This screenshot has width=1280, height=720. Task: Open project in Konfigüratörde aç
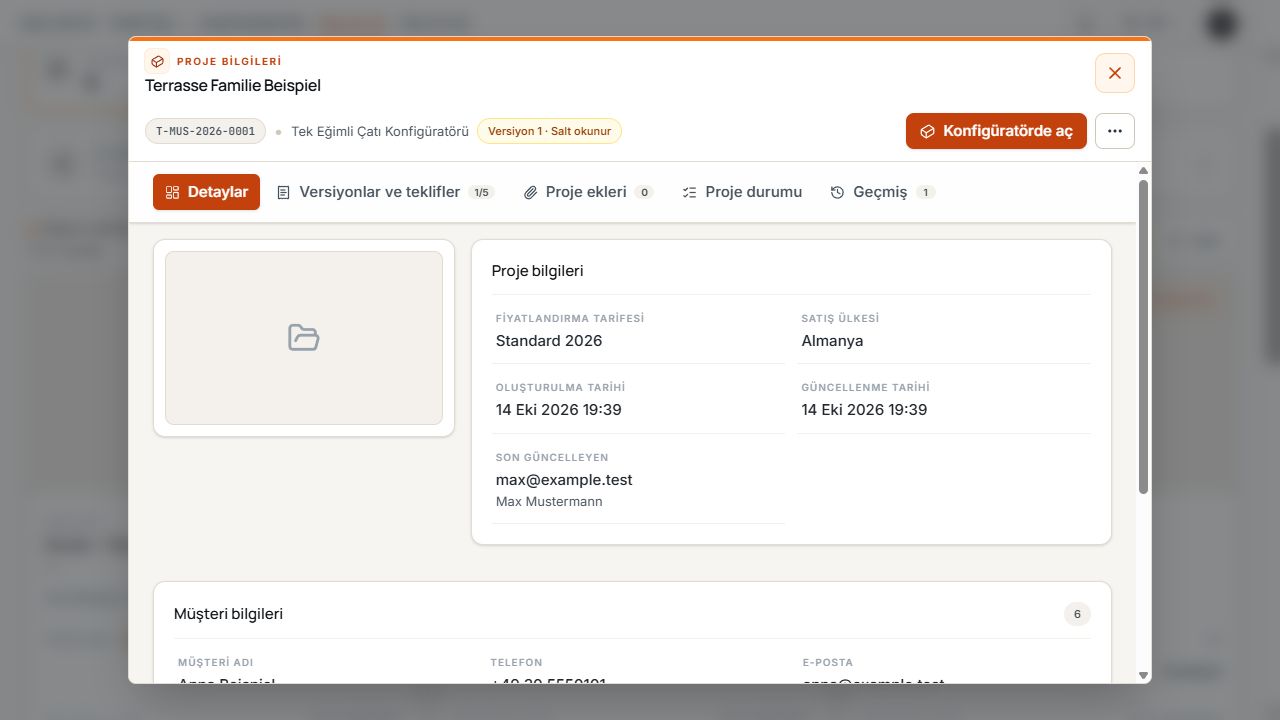click(x=996, y=131)
